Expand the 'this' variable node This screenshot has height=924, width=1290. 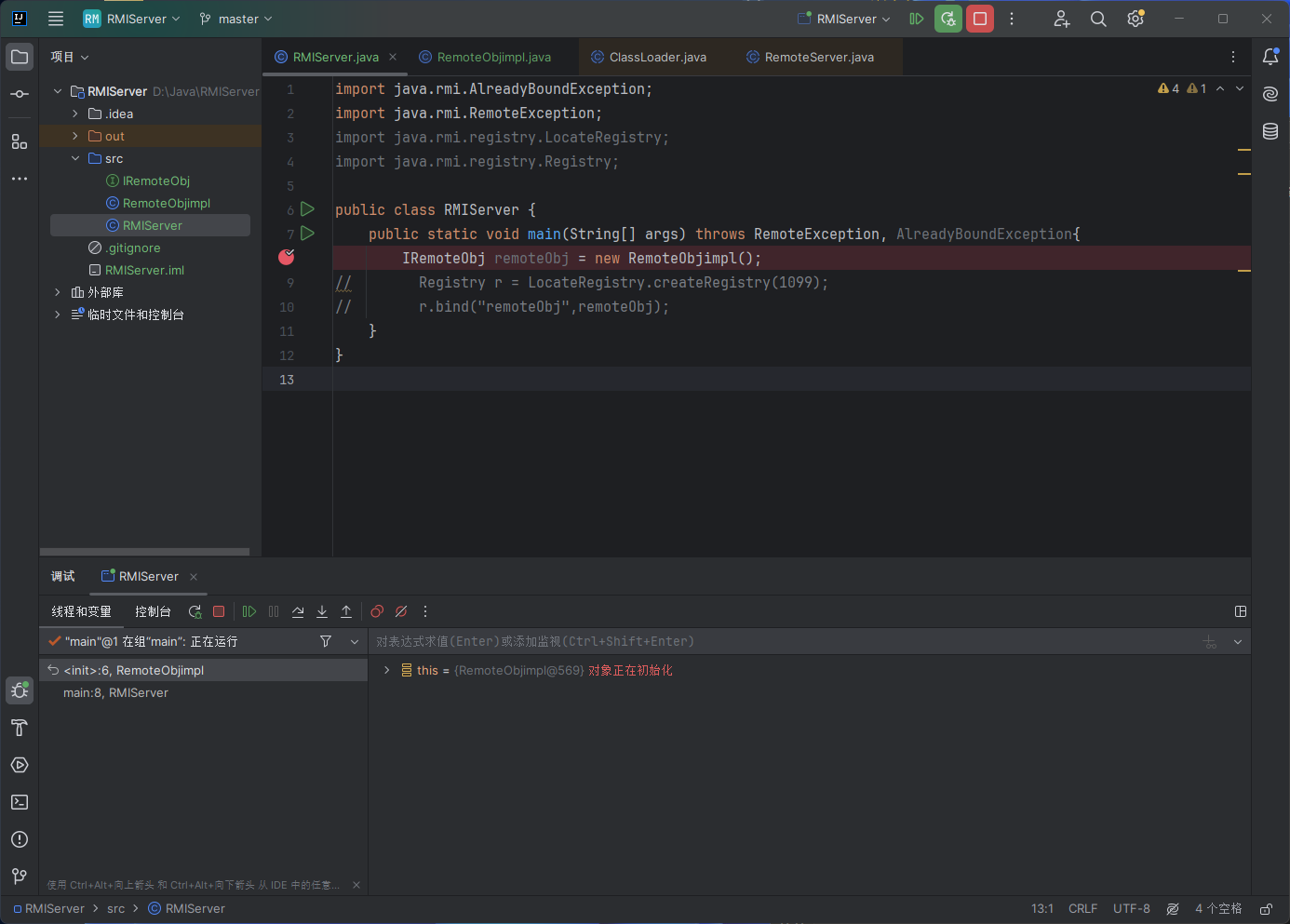[387, 670]
